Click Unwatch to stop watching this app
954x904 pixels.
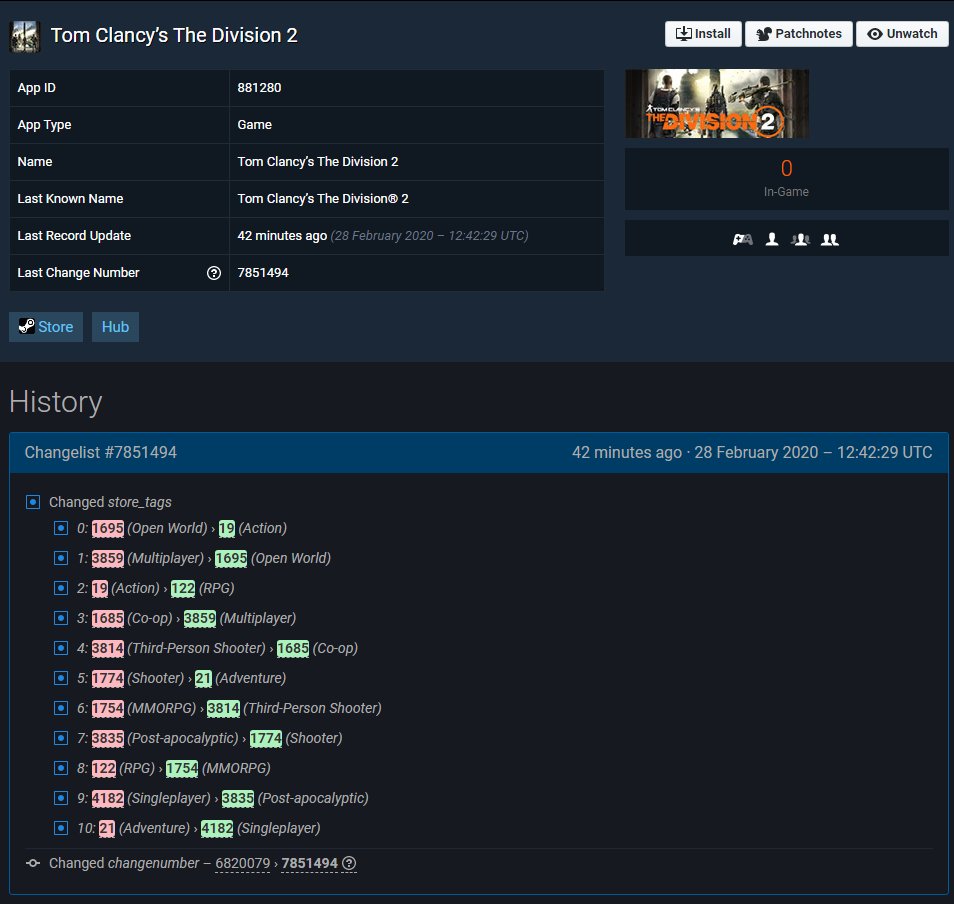(902, 34)
